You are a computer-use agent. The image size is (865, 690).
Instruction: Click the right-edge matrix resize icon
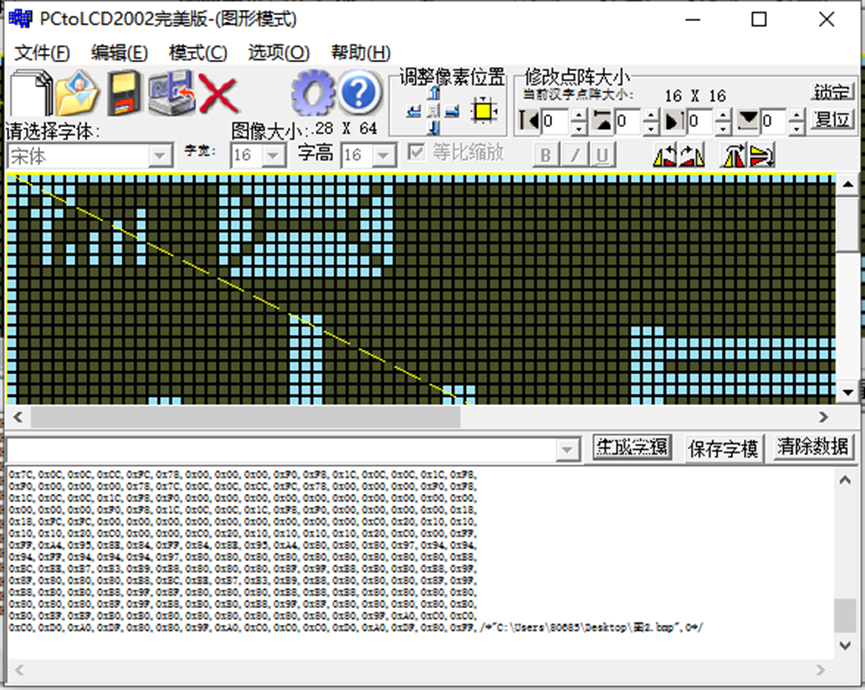pyautogui.click(x=674, y=121)
